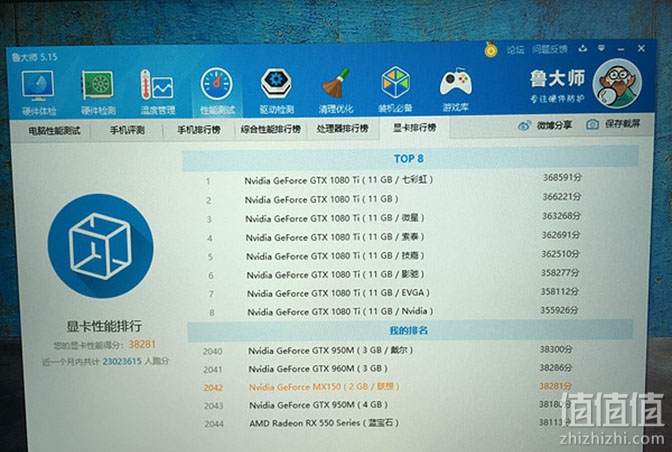Click the 鲁大师 mascot avatar
The image size is (672, 452).
617,83
